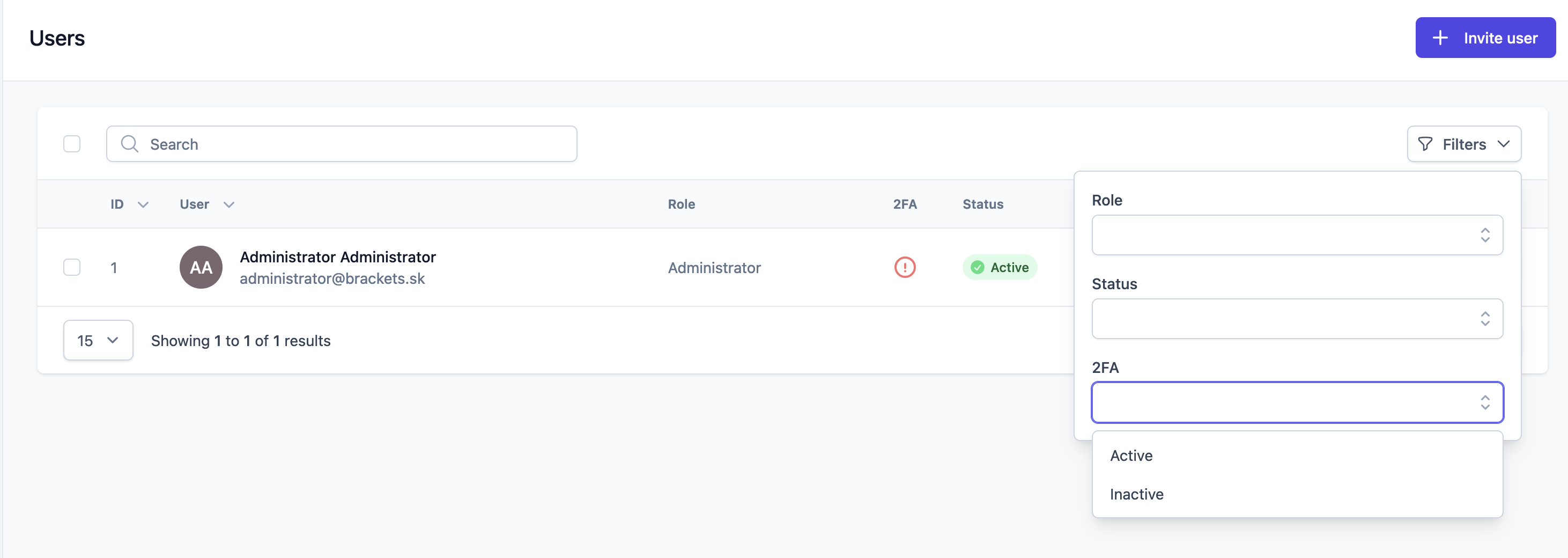Click the Role filter up-down arrows
This screenshot has height=558, width=1568.
point(1485,235)
